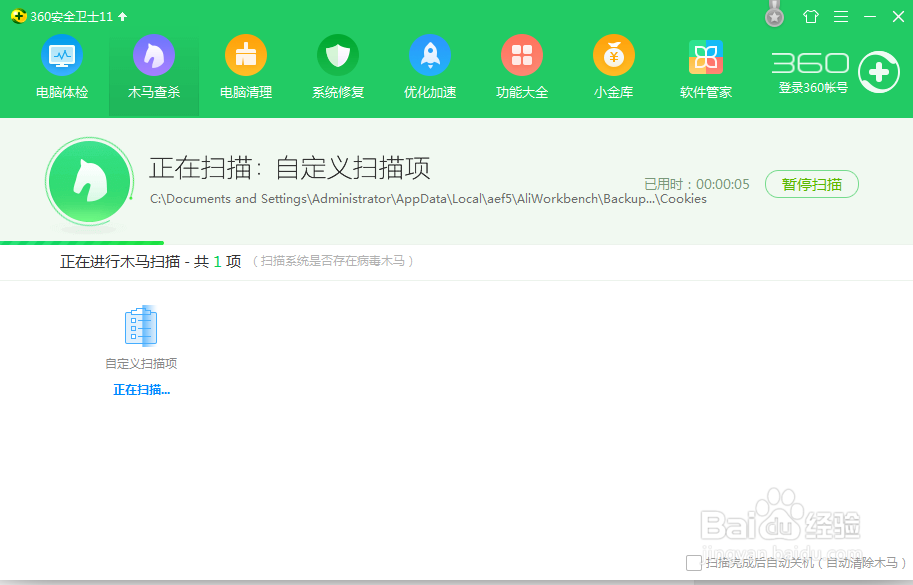The height and width of the screenshot is (585, 913).
Task: Click the medal badge icon in title bar
Action: coord(774,14)
